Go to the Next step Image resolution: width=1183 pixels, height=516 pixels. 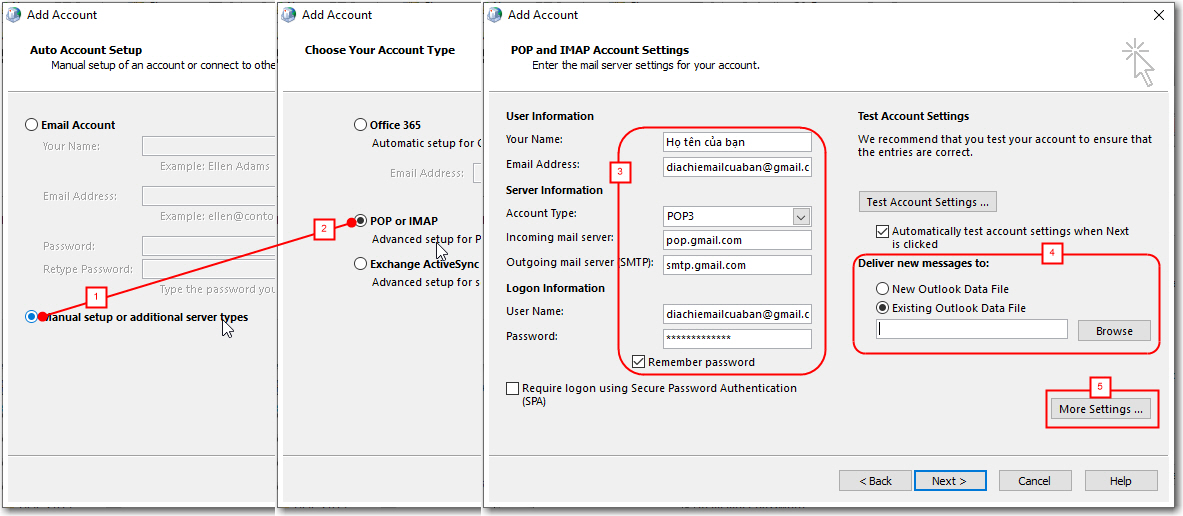pyautogui.click(x=949, y=481)
